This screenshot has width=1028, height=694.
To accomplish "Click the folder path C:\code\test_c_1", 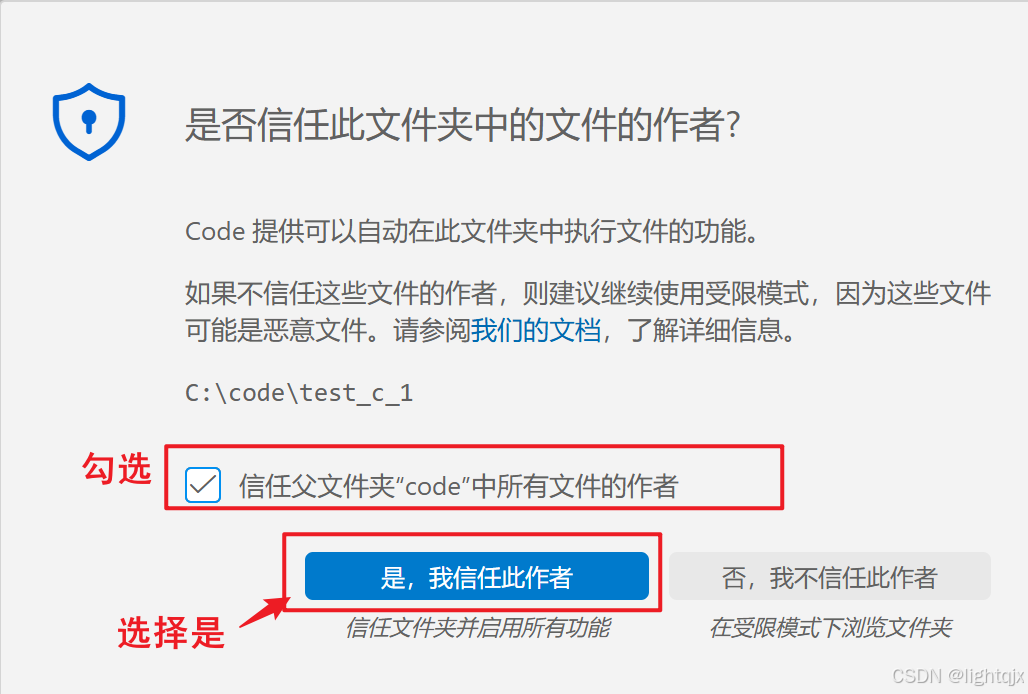I will coord(299,393).
